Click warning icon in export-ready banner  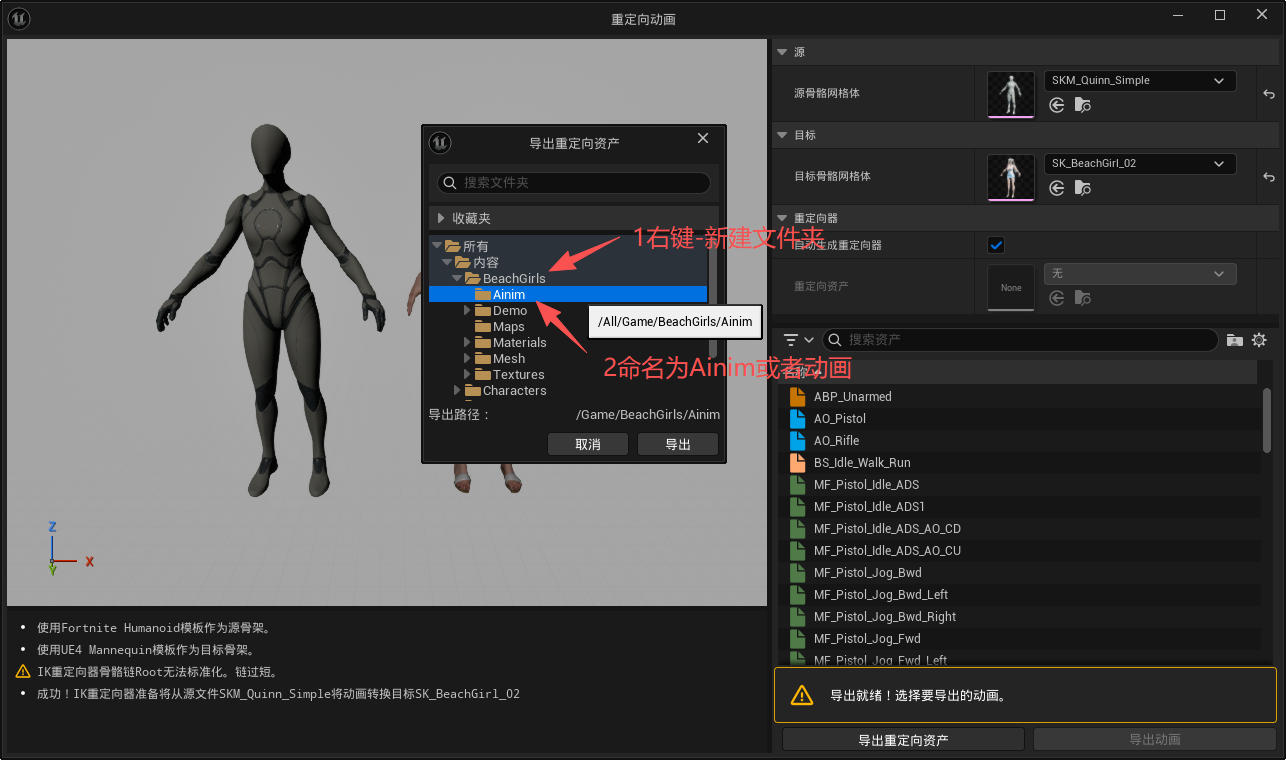(802, 695)
